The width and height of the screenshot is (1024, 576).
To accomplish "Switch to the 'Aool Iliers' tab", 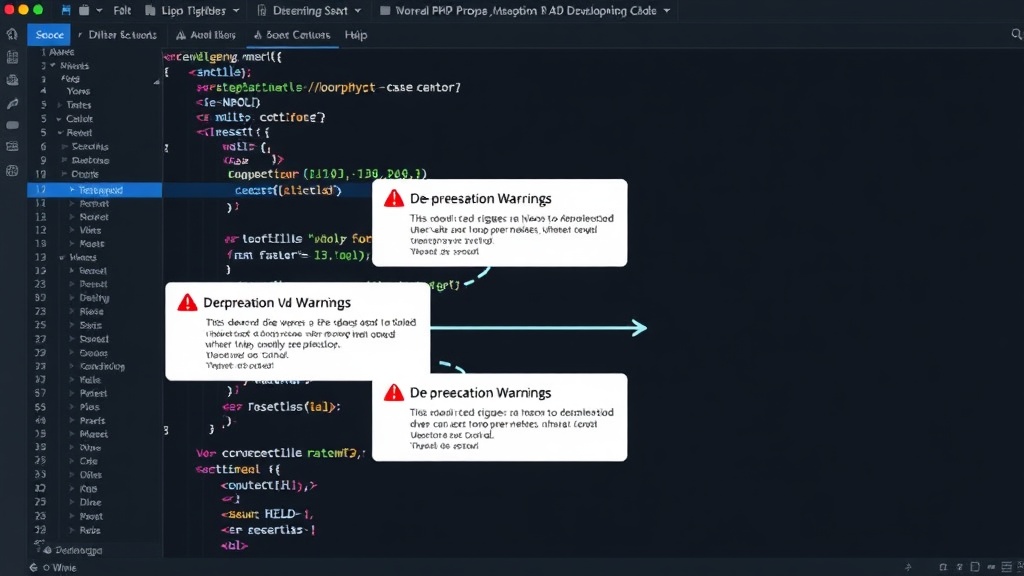I will [206, 35].
